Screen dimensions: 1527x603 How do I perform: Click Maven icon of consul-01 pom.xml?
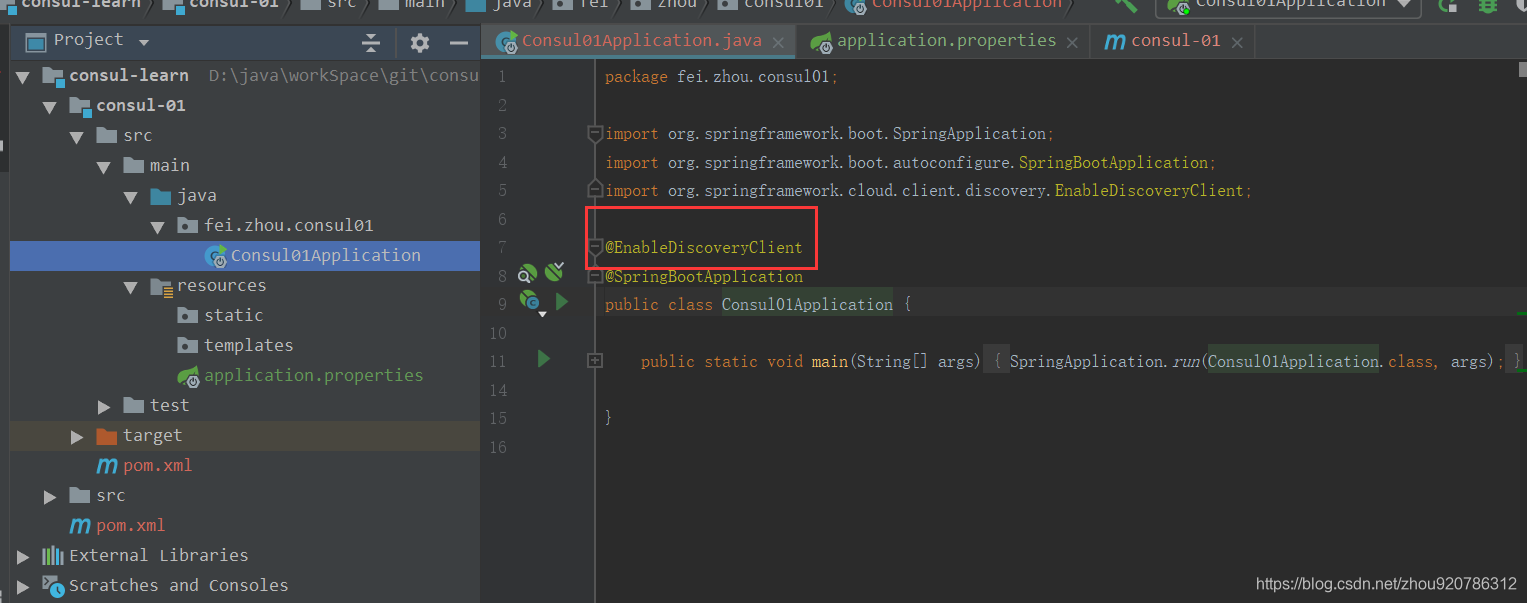click(x=106, y=466)
